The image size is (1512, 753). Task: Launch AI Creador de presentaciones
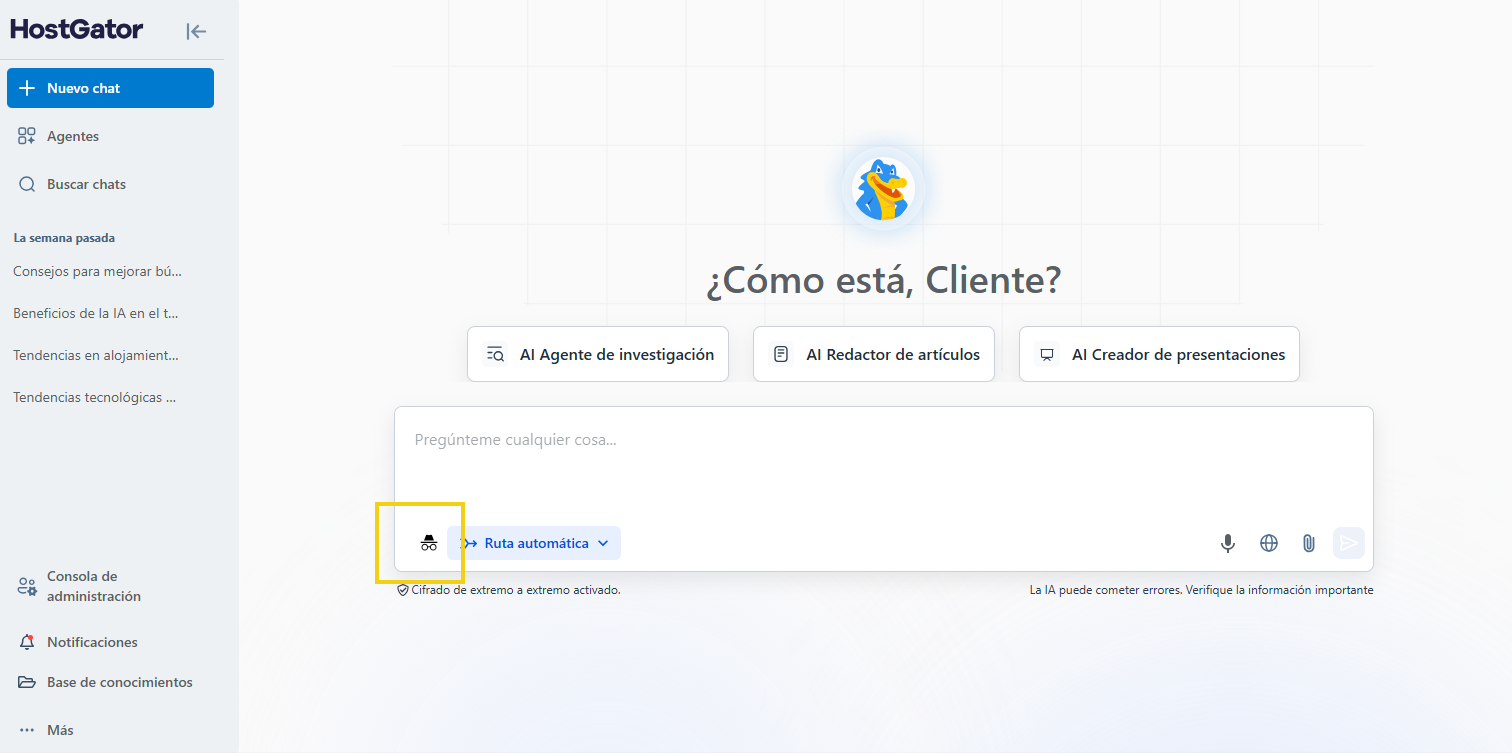click(1159, 354)
